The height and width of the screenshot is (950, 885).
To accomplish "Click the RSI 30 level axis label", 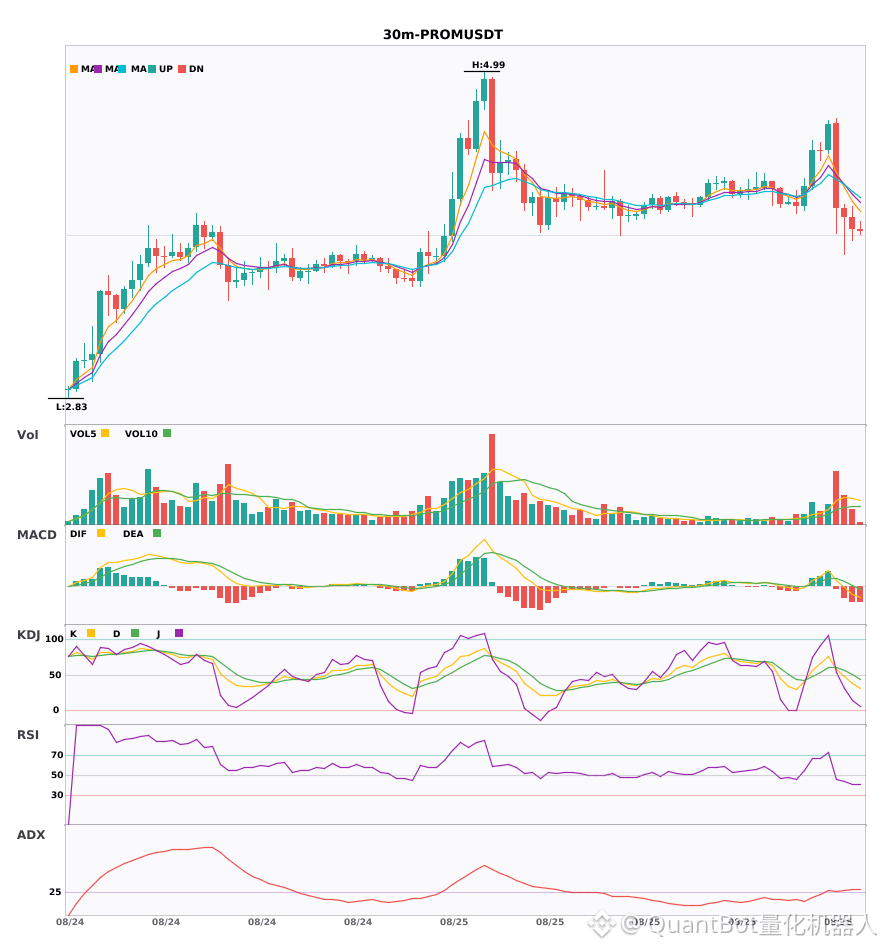I will click(x=57, y=795).
